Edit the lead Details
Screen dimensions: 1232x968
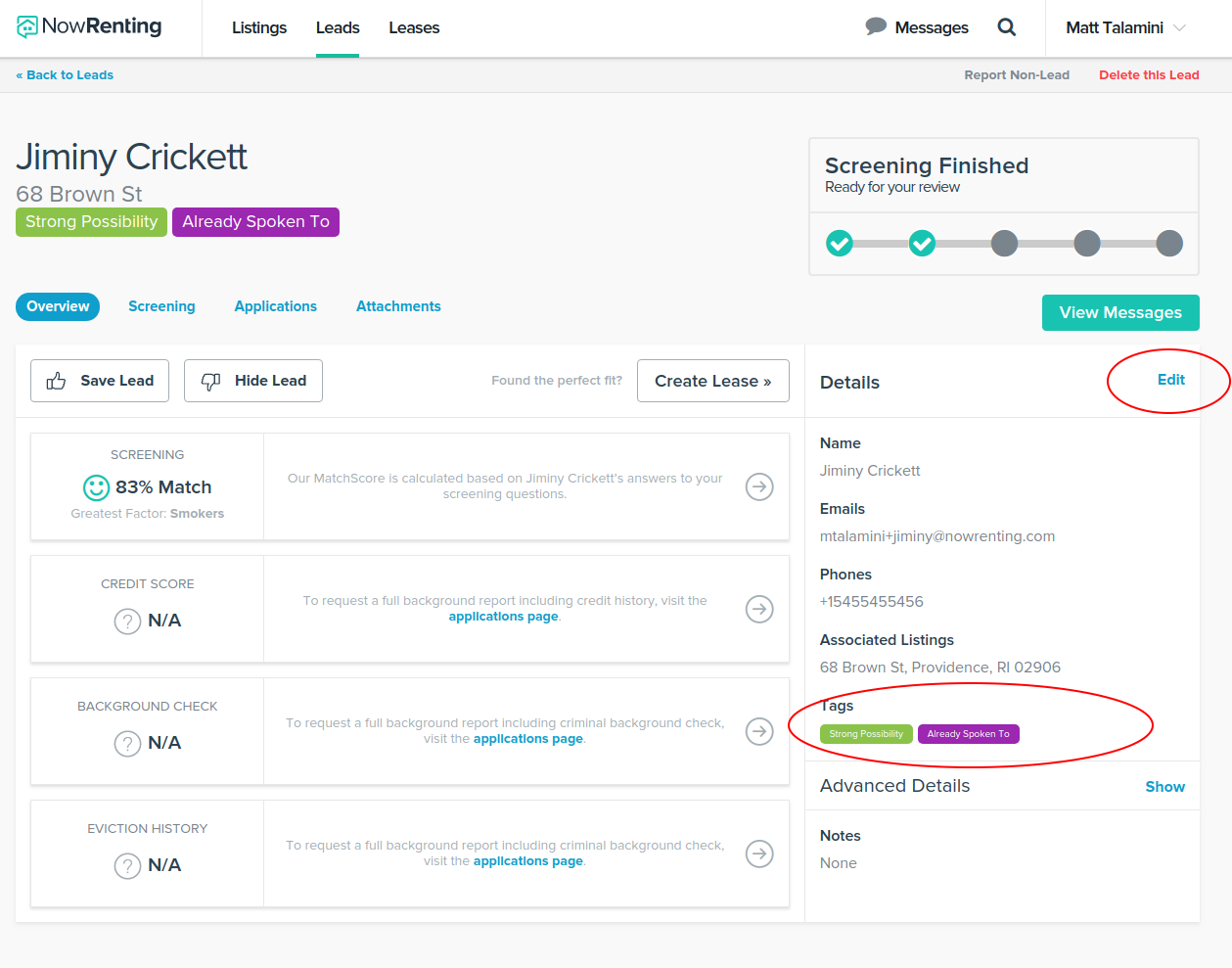[1170, 380]
